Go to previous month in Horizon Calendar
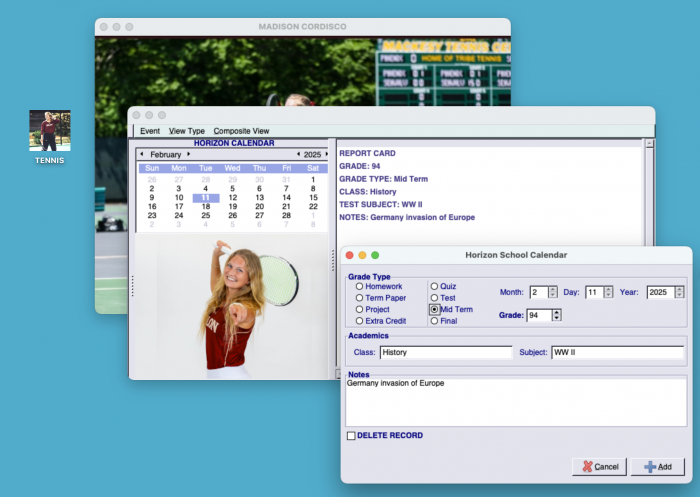700x497 pixels. [x=141, y=155]
